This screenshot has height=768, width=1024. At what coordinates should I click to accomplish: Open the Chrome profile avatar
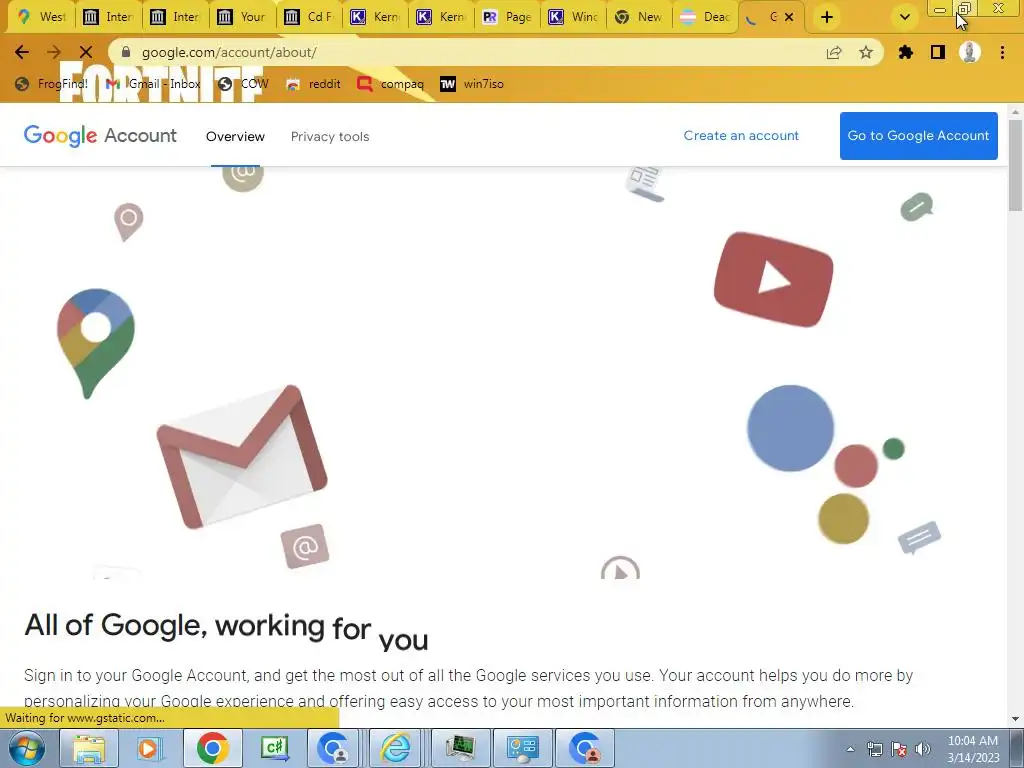tap(970, 52)
